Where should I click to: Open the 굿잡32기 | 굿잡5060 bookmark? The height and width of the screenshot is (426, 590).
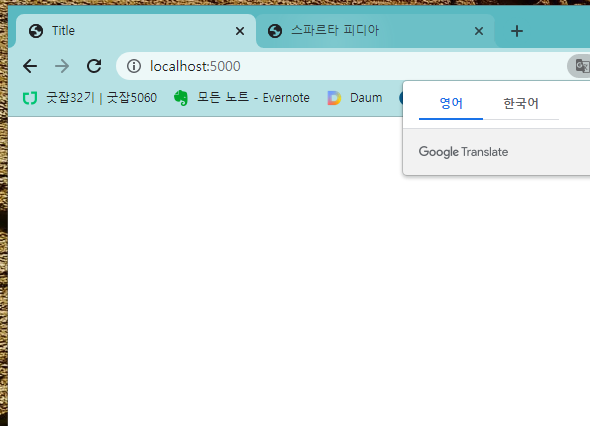click(x=90, y=98)
